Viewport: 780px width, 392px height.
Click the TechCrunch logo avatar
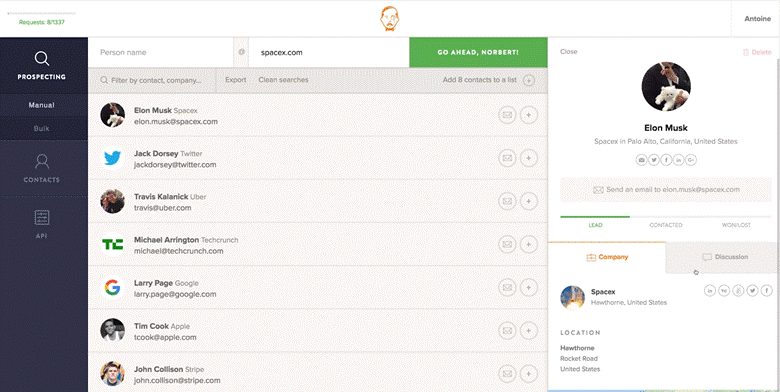tap(112, 245)
